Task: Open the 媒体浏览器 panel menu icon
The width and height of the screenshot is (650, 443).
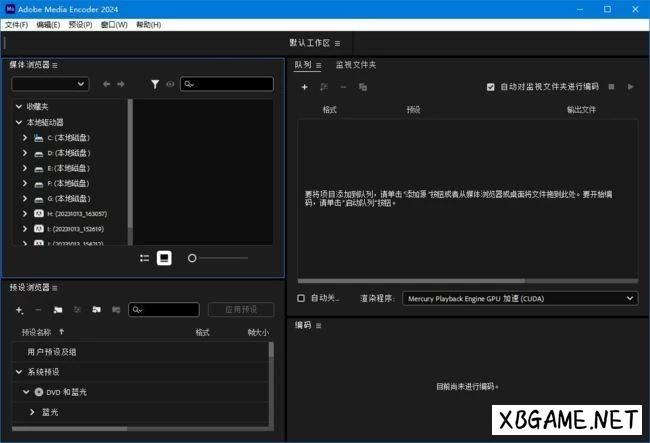Action: [x=55, y=65]
